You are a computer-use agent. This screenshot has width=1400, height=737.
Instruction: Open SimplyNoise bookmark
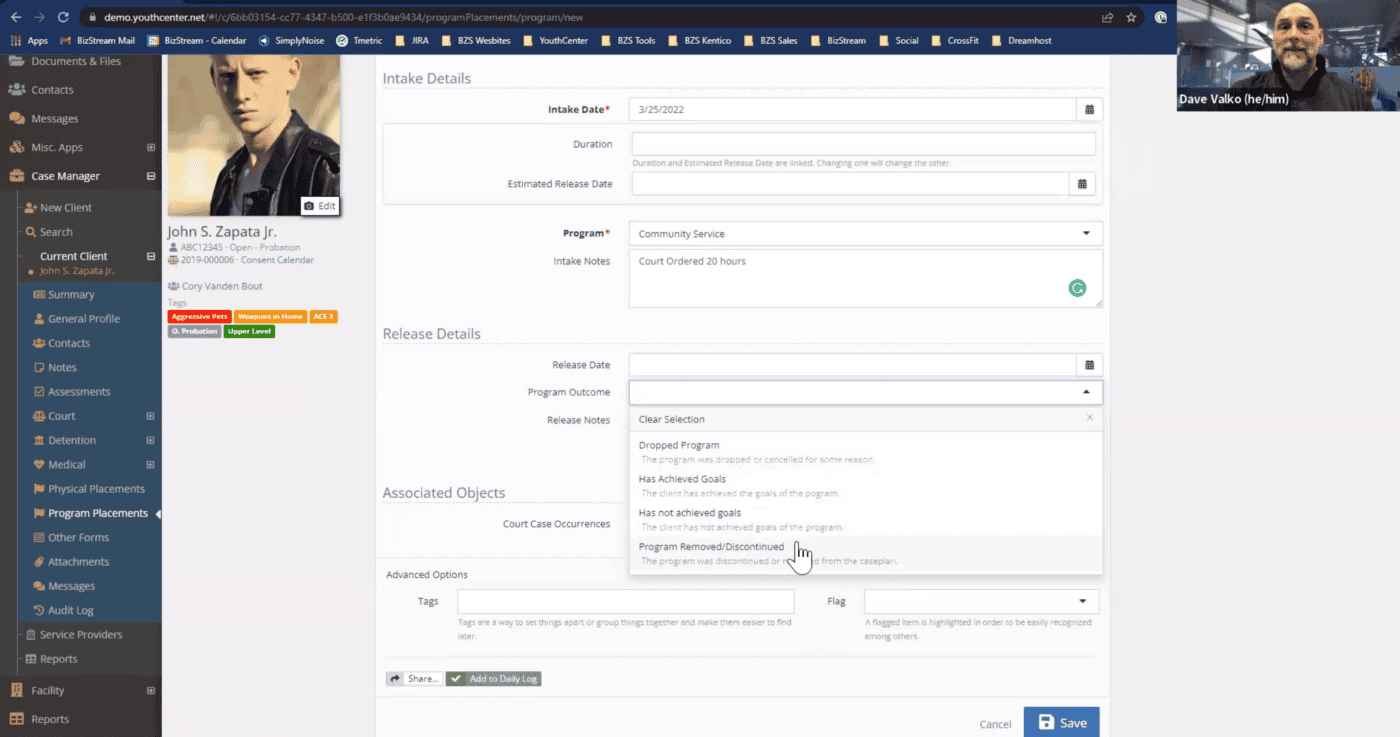pos(293,41)
